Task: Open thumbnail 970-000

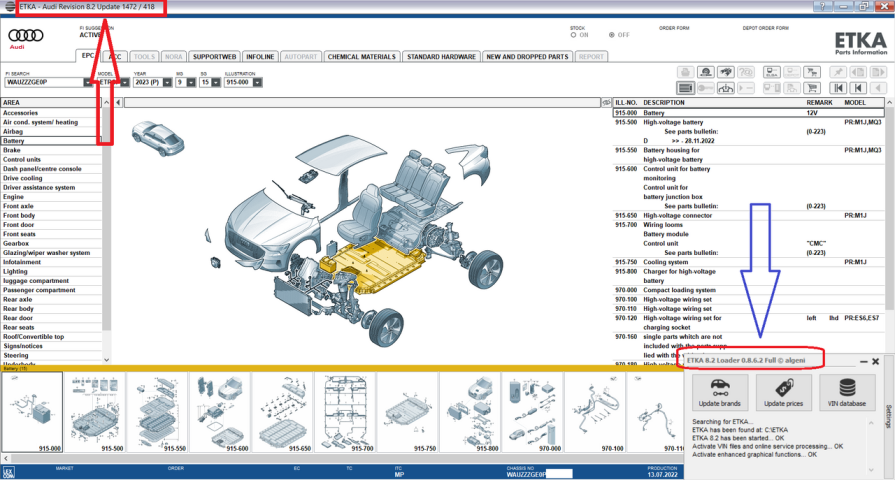Action: (x=533, y=413)
